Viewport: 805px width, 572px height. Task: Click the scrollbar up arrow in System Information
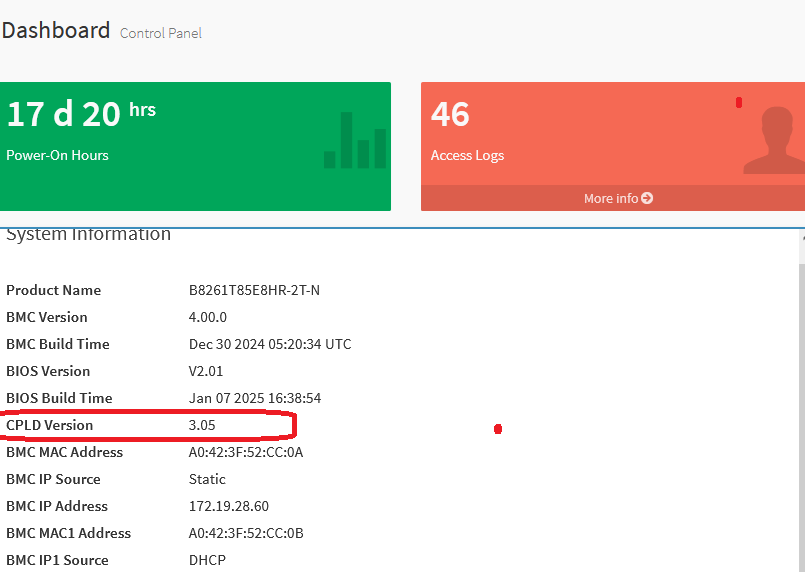[x=801, y=240]
